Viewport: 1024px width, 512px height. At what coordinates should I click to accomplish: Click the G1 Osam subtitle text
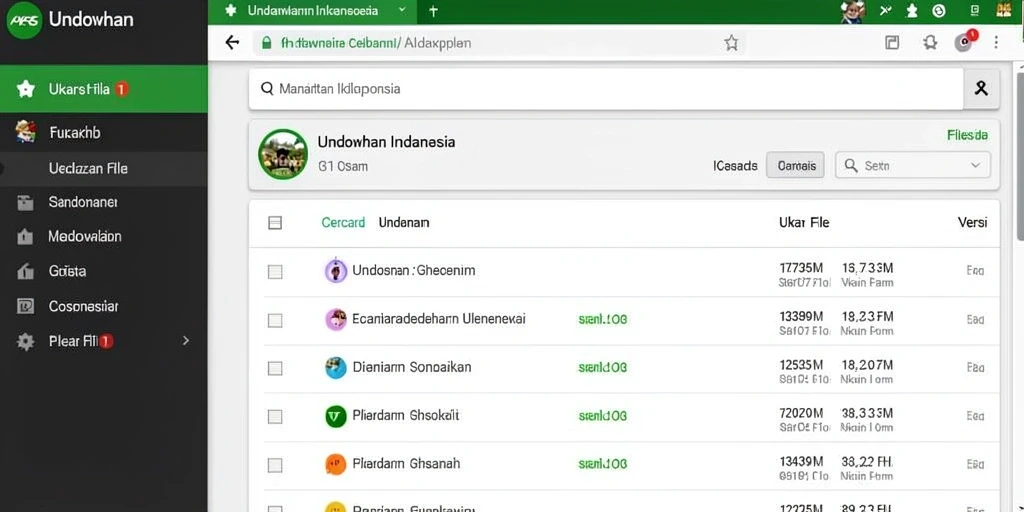pyautogui.click(x=343, y=167)
